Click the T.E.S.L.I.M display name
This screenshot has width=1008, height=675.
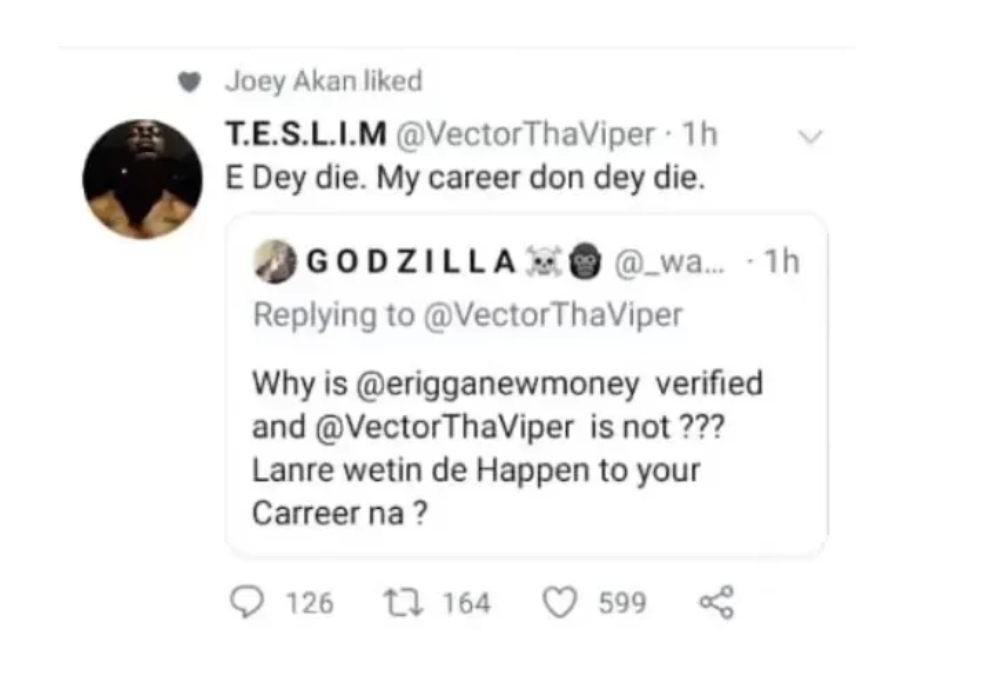(x=308, y=135)
